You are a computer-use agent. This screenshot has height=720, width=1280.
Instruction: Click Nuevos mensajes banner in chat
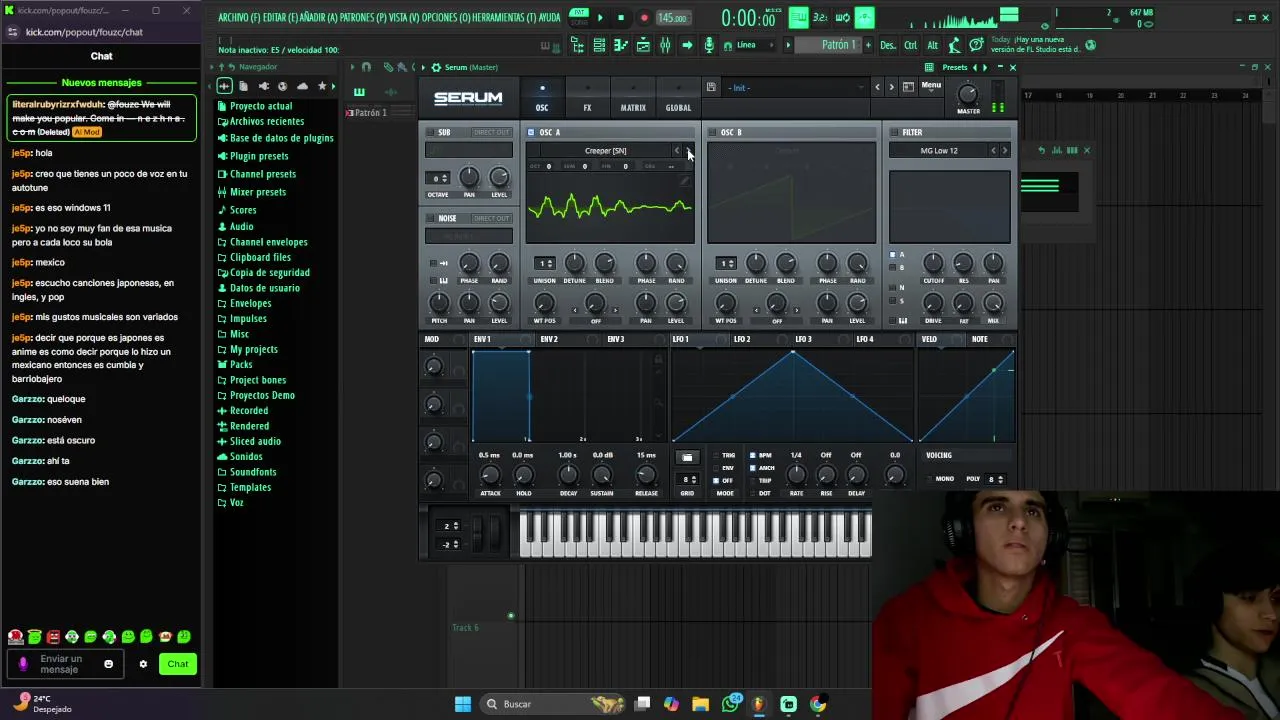[101, 83]
